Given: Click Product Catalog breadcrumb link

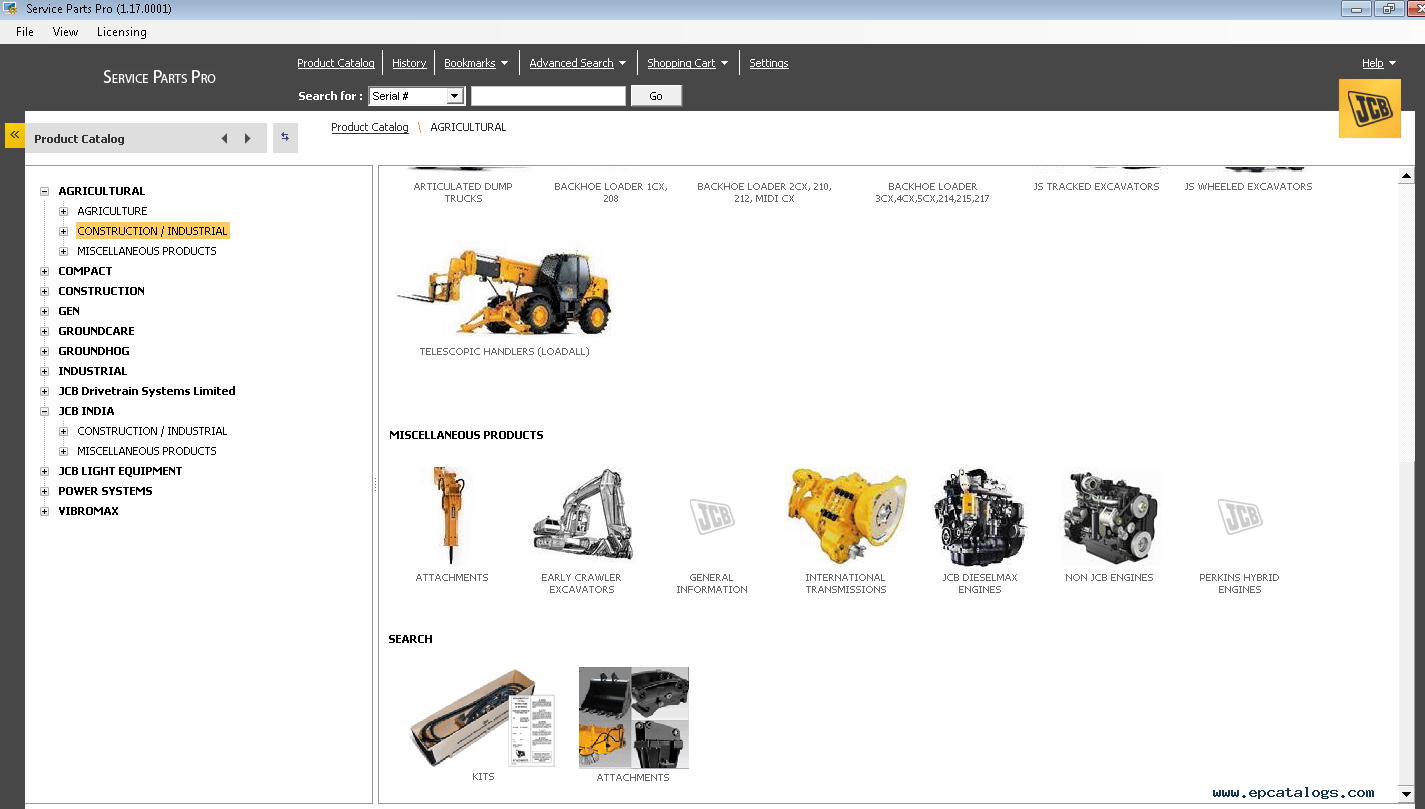Looking at the screenshot, I should (370, 127).
